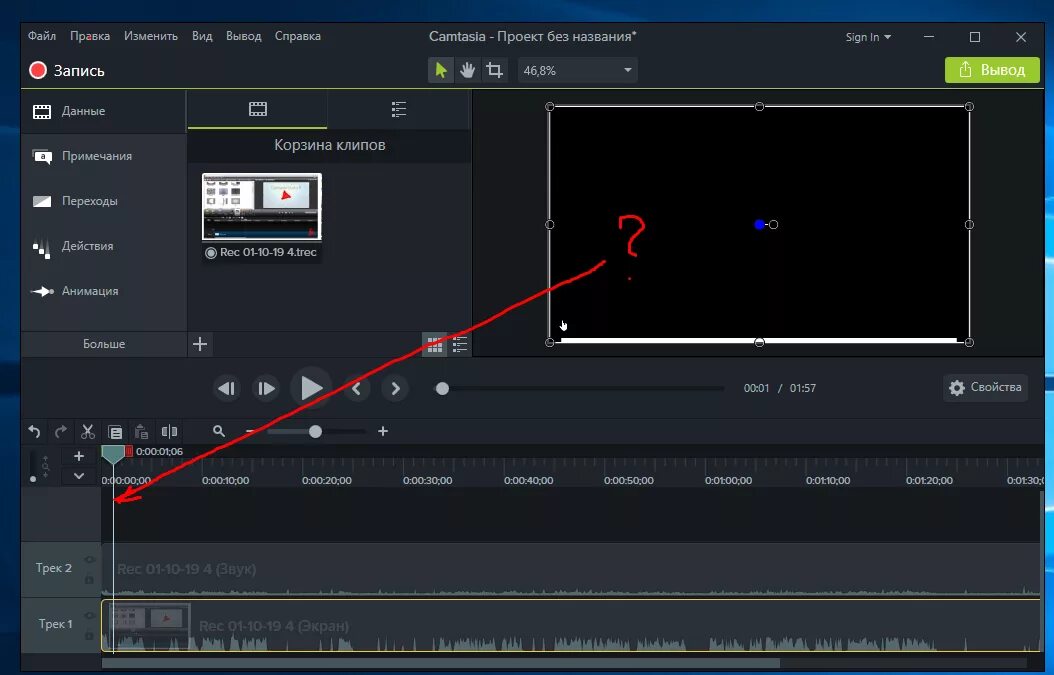Open the canvas zoom 46,8% dropdown

[577, 70]
